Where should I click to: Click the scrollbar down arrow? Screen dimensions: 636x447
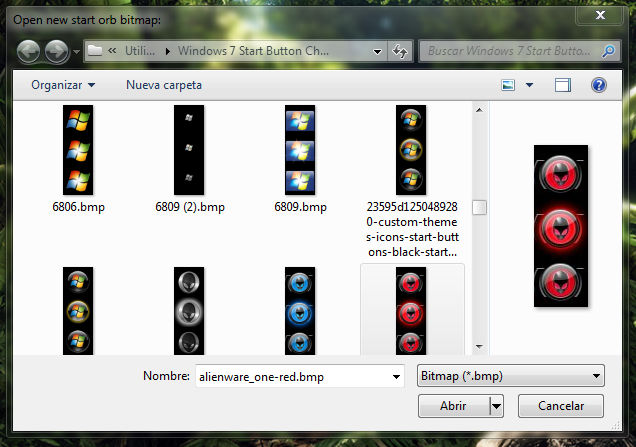click(x=479, y=346)
